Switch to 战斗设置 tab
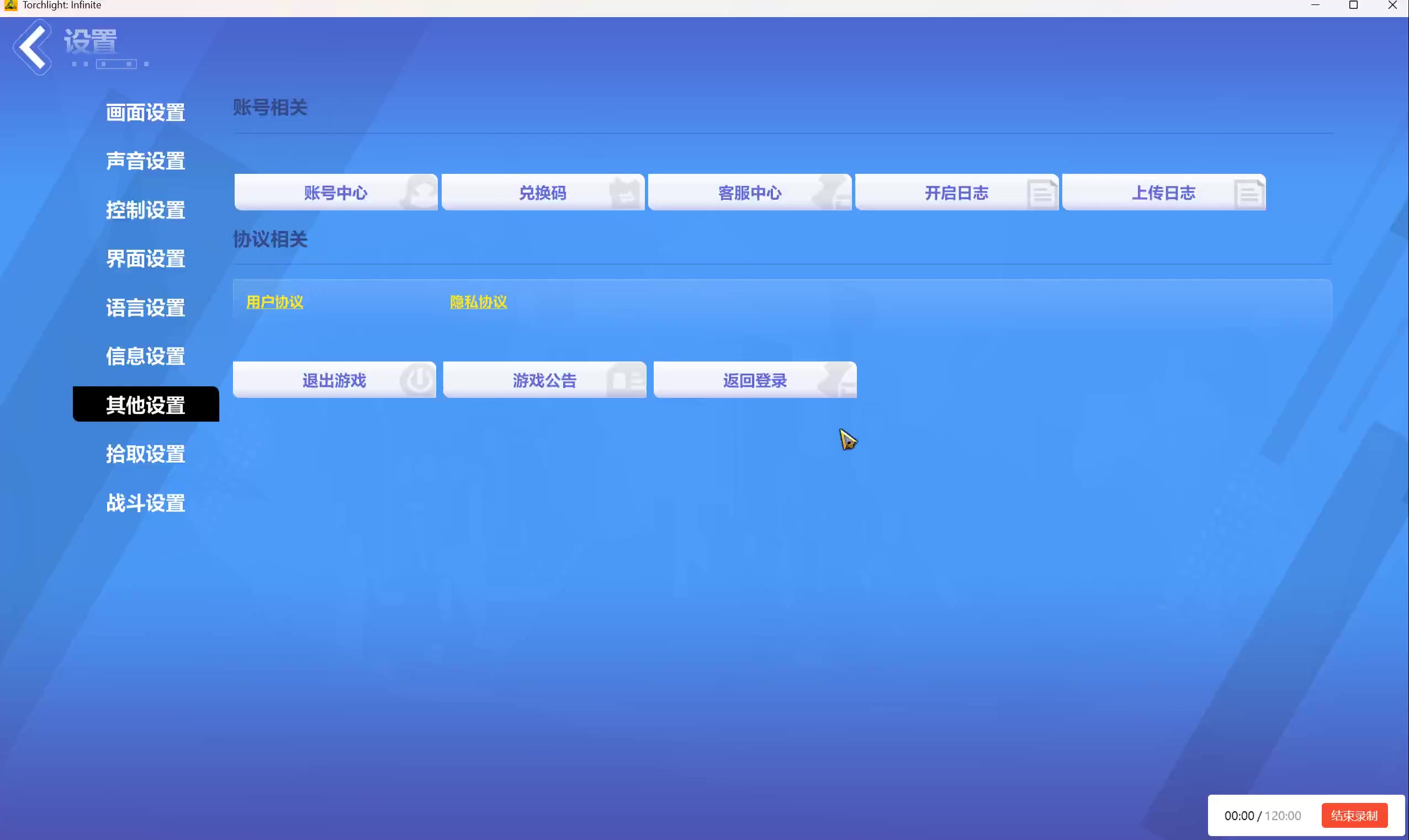 coord(146,503)
